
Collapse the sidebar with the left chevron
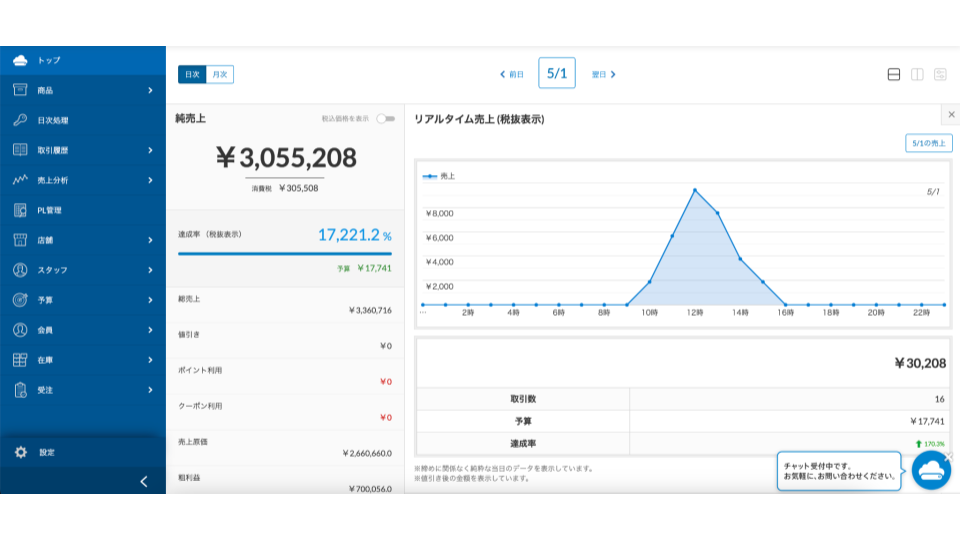coord(143,481)
